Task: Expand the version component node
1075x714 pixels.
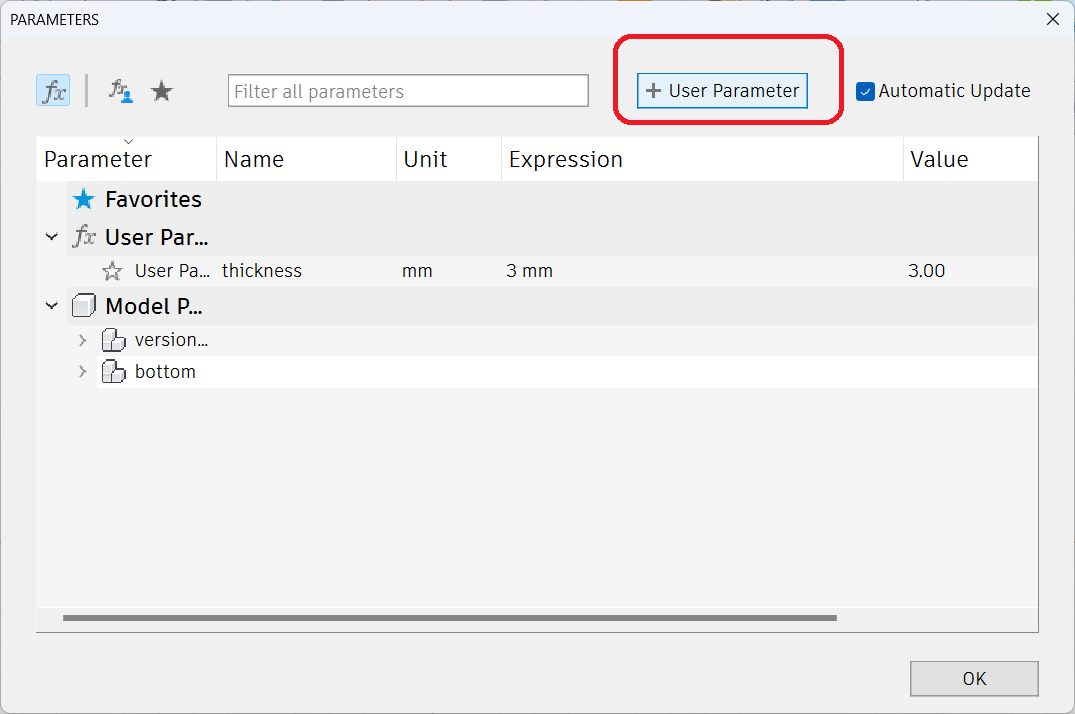Action: click(83, 340)
